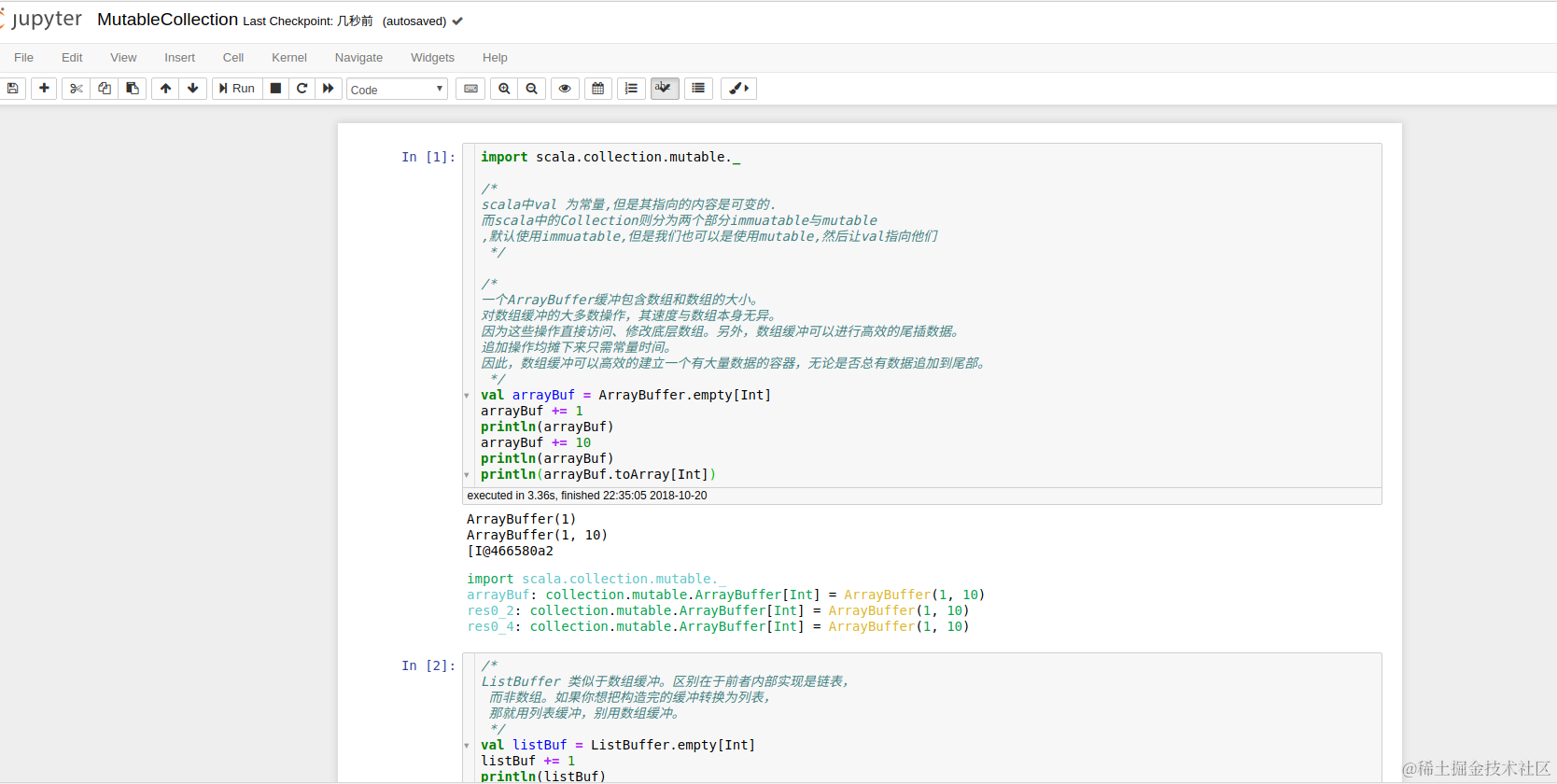Save the notebook with the floppy disk icon
Screen dimensions: 1557x784
(12, 89)
